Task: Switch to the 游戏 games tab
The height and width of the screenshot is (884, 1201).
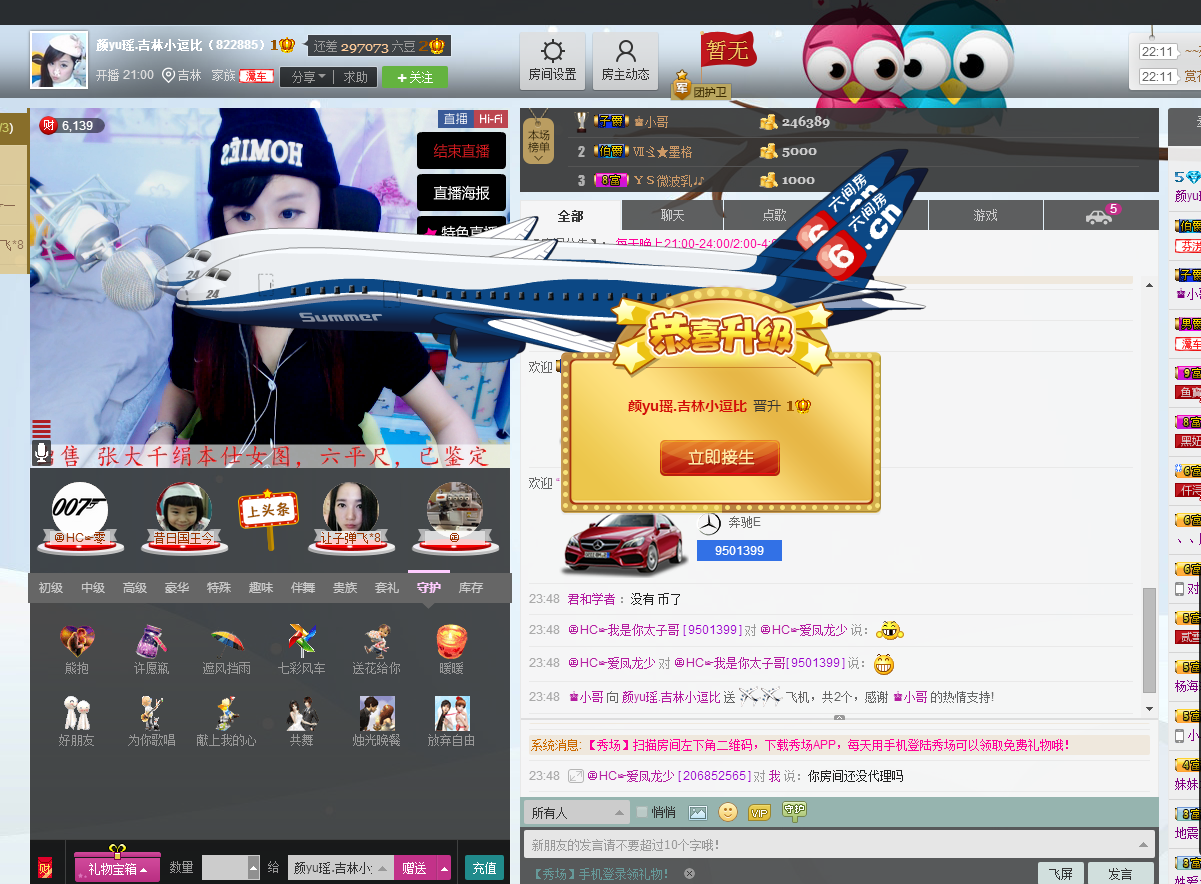Action: click(x=986, y=215)
